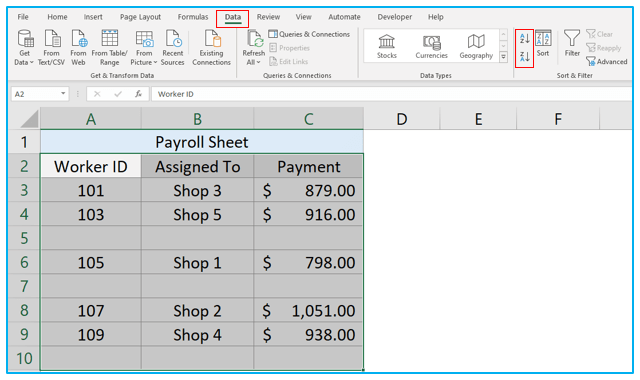Select column B header
Image resolution: width=640 pixels, height=380 pixels.
(198, 119)
